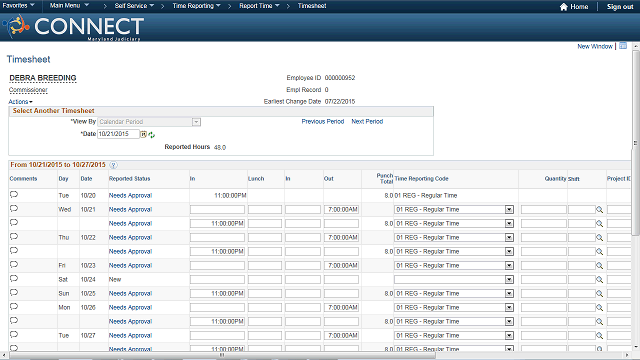
Task: Click the Home house icon
Action: [564, 7]
